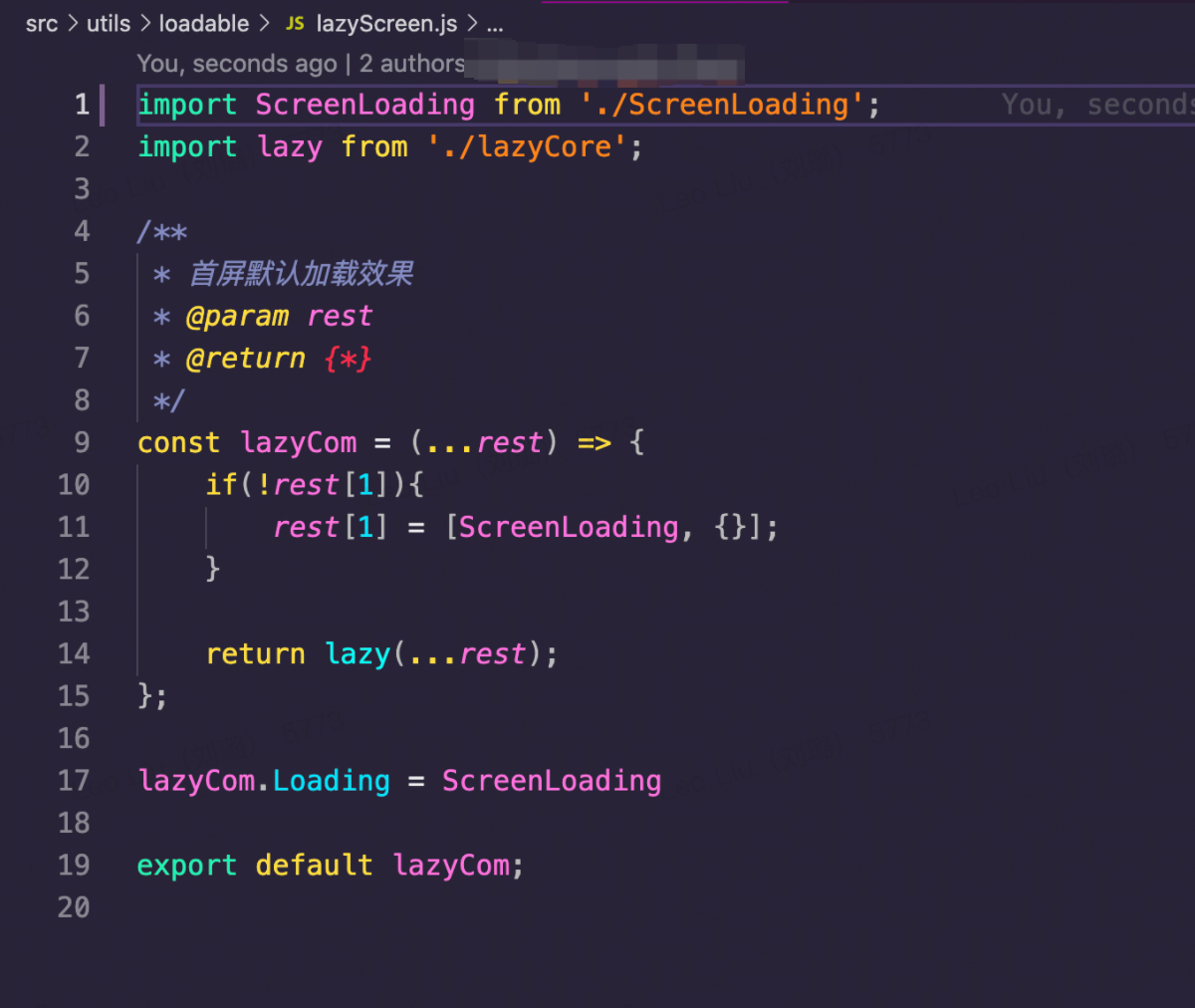The height and width of the screenshot is (1008, 1195).
Task: Click 'ScreenLoading' assigned value on line 17
Action: [x=551, y=781]
